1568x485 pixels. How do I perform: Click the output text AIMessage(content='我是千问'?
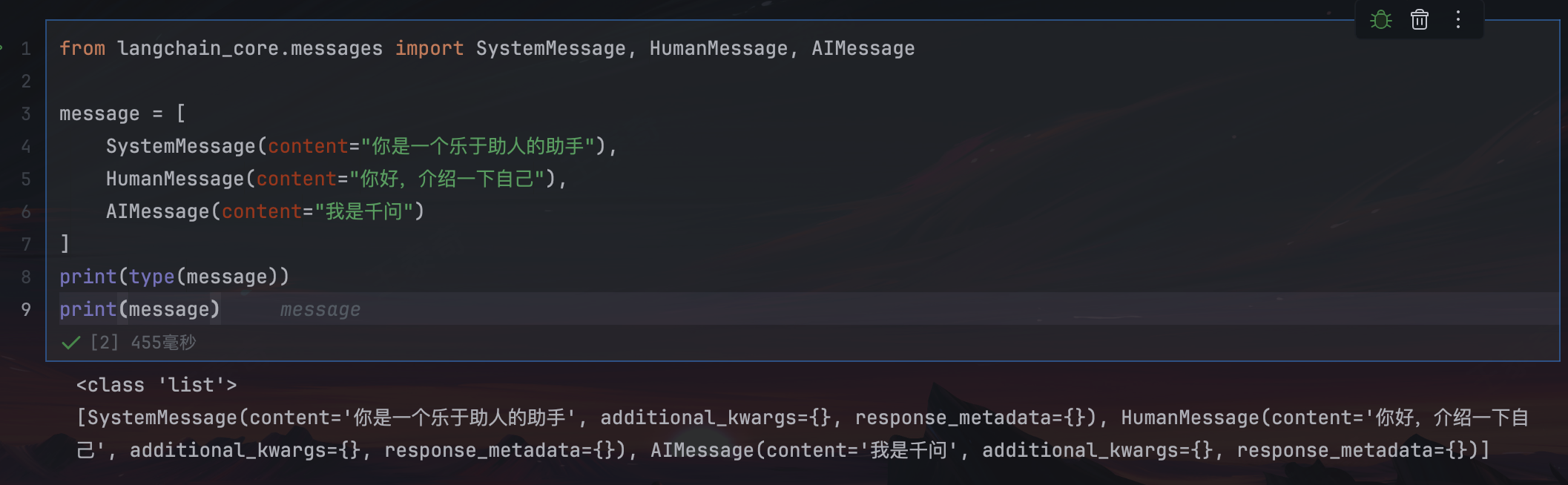pos(806,450)
